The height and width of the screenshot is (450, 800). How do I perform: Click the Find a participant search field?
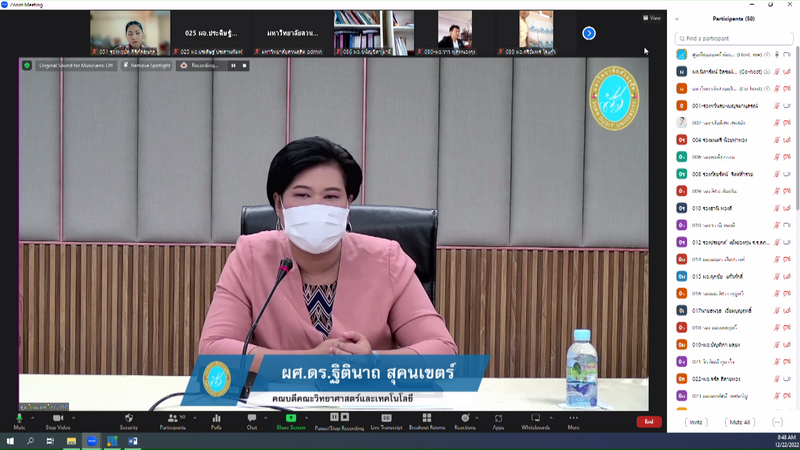coord(734,38)
